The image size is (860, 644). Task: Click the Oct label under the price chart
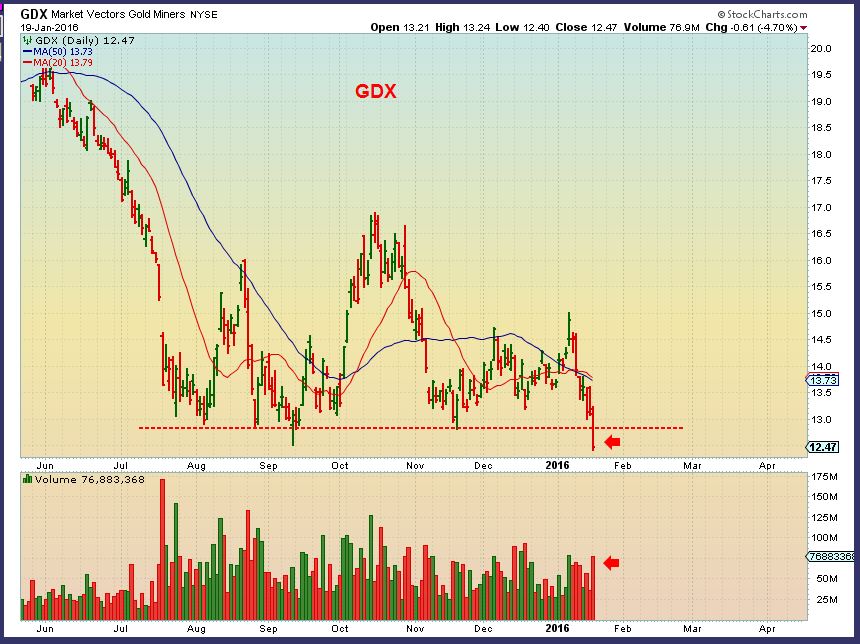pos(340,466)
